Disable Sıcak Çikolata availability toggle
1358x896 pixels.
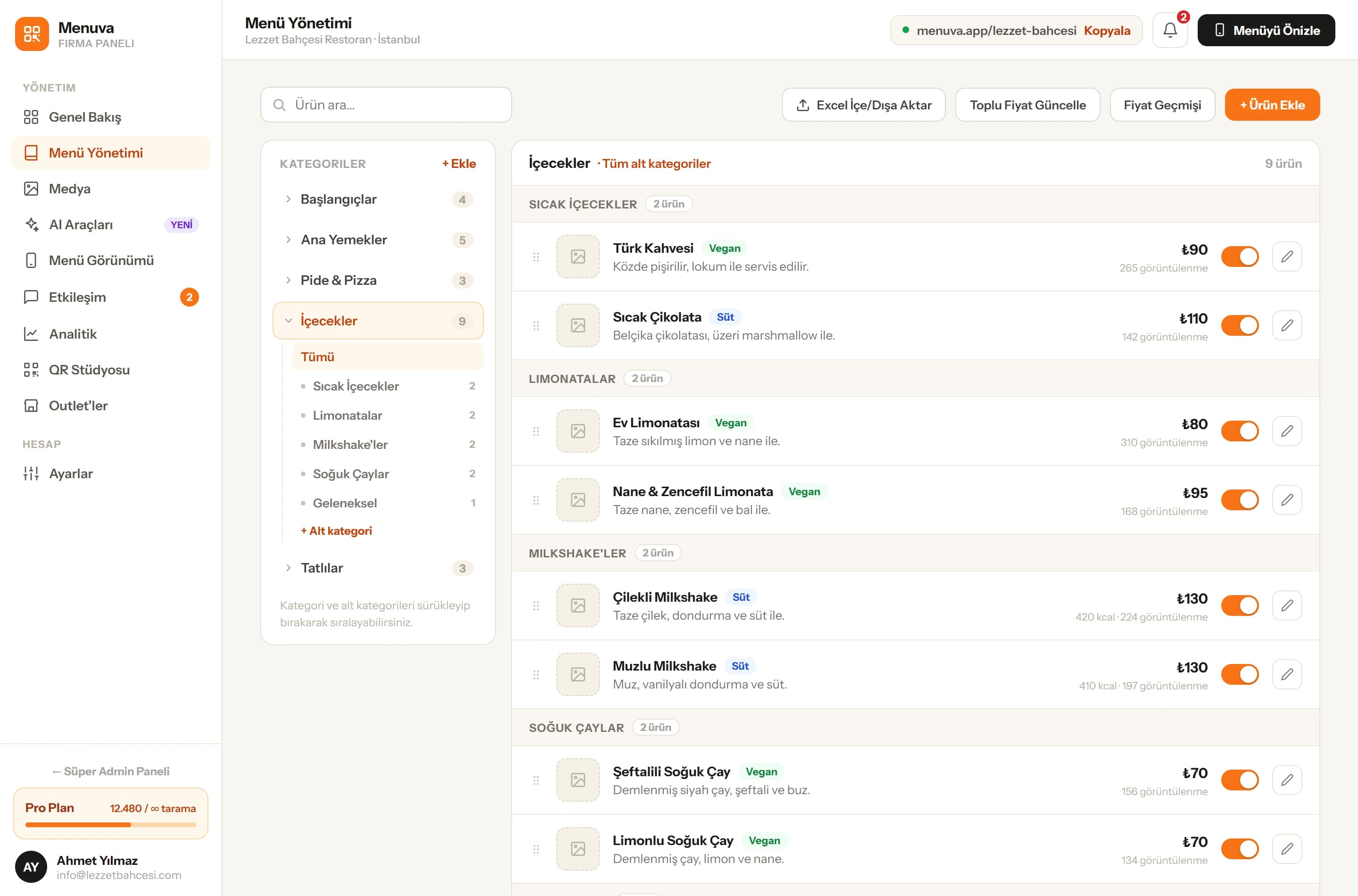pos(1240,325)
